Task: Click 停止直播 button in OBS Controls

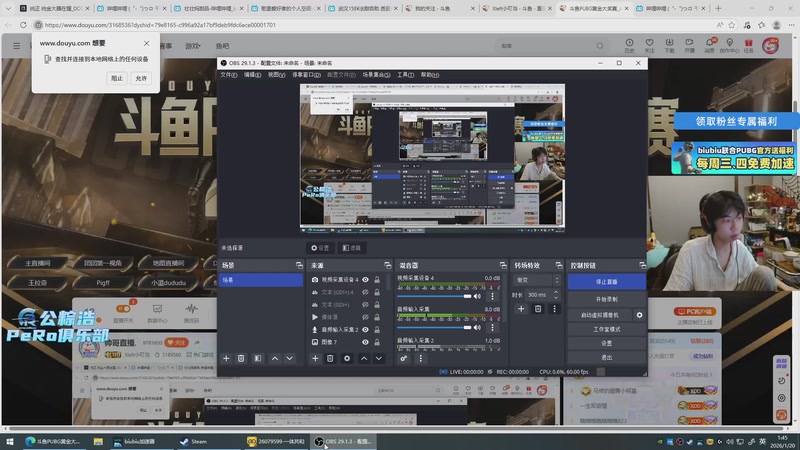Action: [607, 282]
